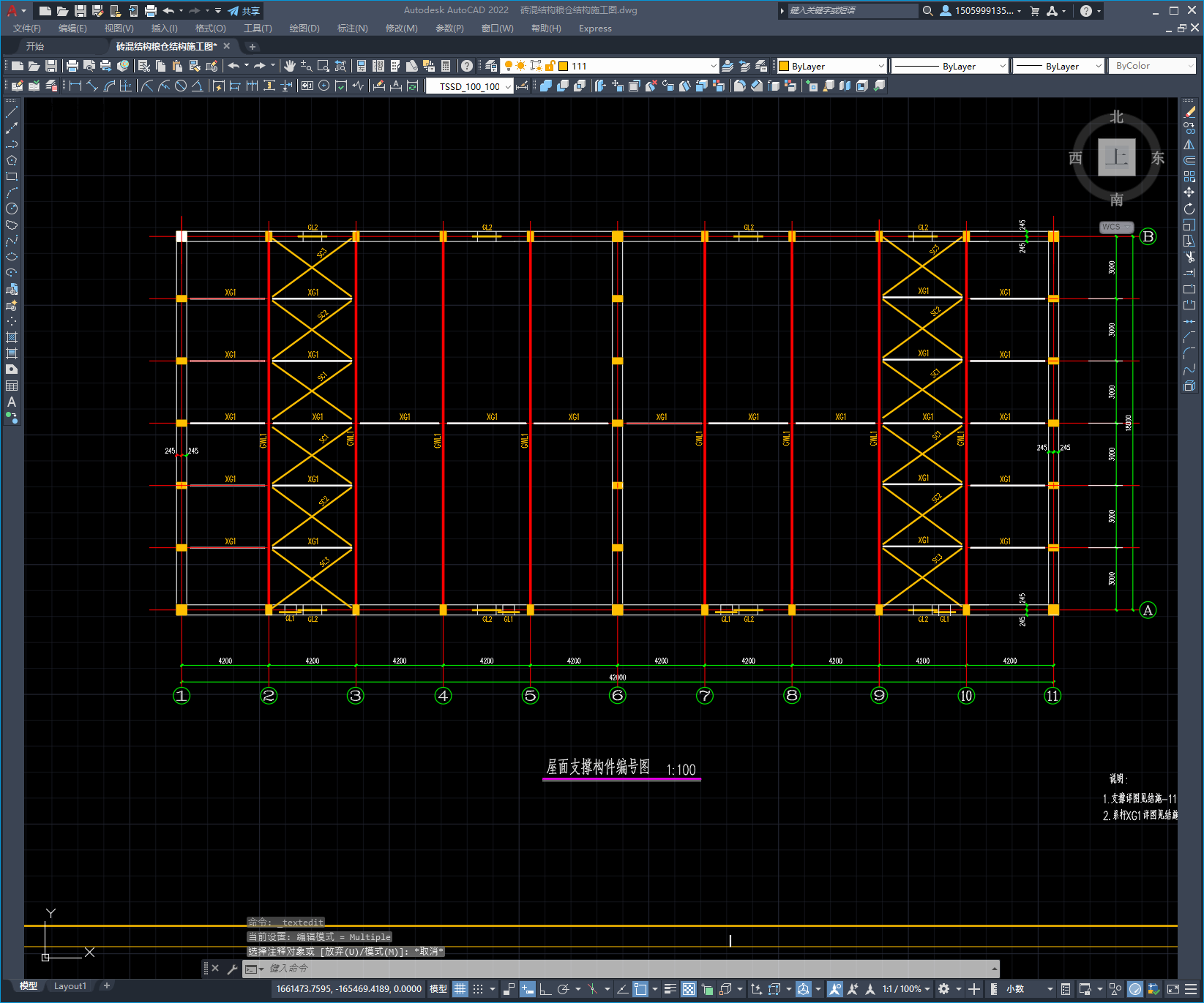Image resolution: width=1204 pixels, height=1003 pixels.
Task: Open the 小数 units dropdown
Action: coord(1029,989)
